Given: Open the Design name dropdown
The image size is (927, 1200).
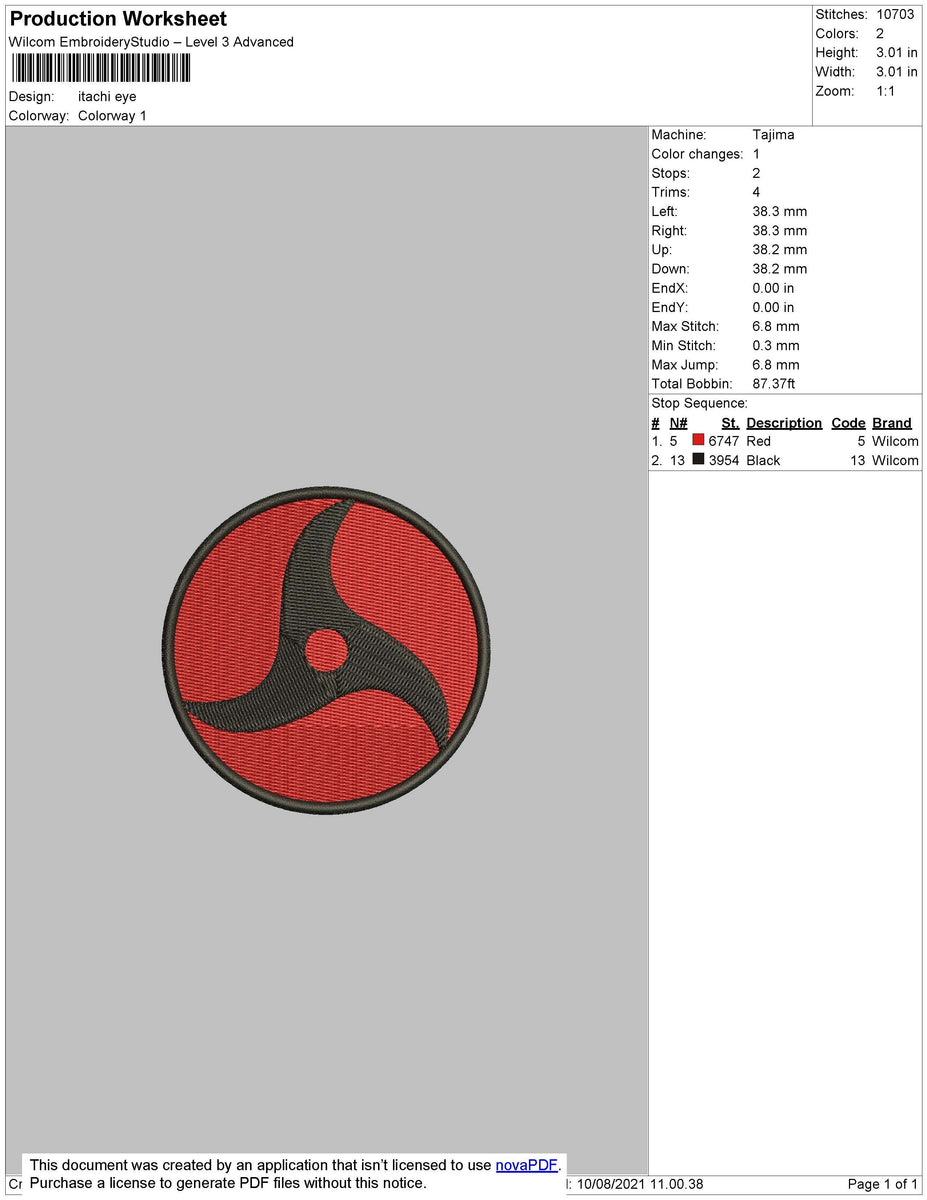Looking at the screenshot, I should point(104,96).
